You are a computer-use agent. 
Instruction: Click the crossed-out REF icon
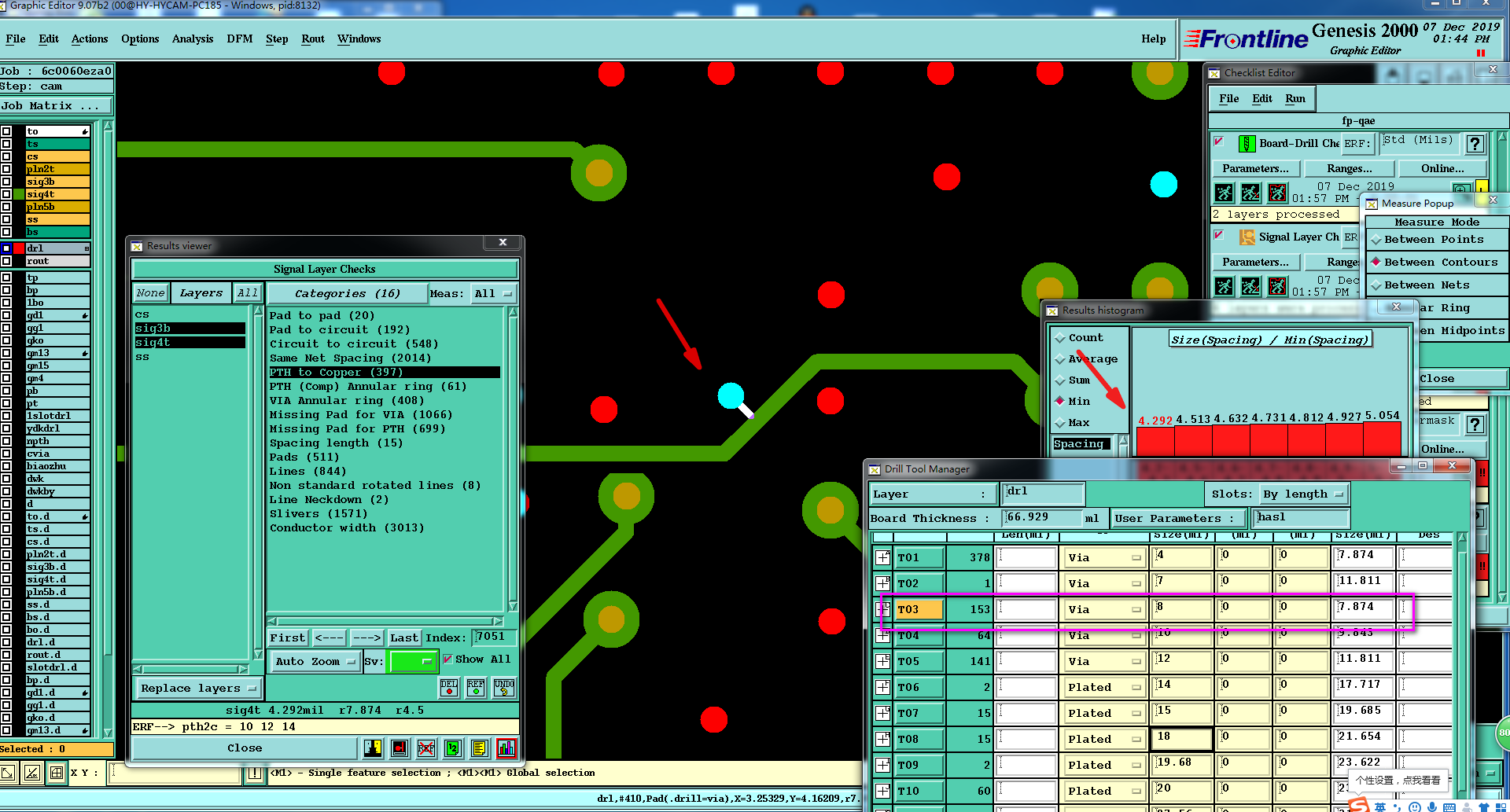click(x=426, y=748)
